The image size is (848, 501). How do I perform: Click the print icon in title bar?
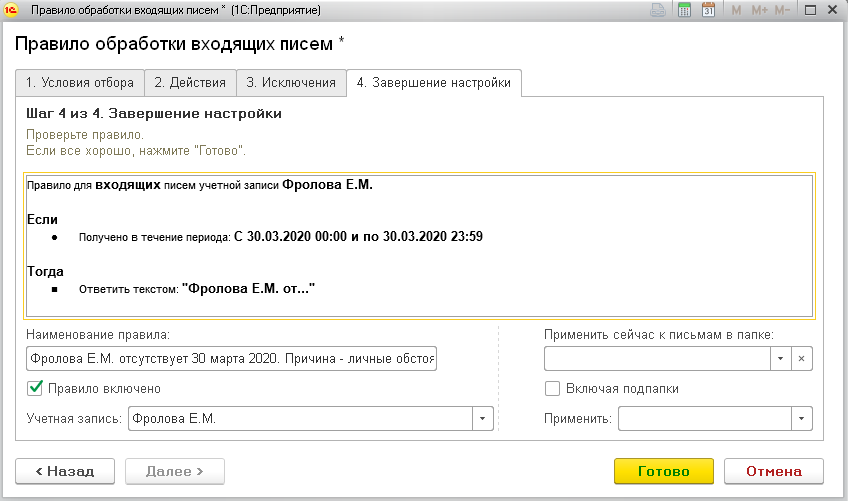click(658, 11)
